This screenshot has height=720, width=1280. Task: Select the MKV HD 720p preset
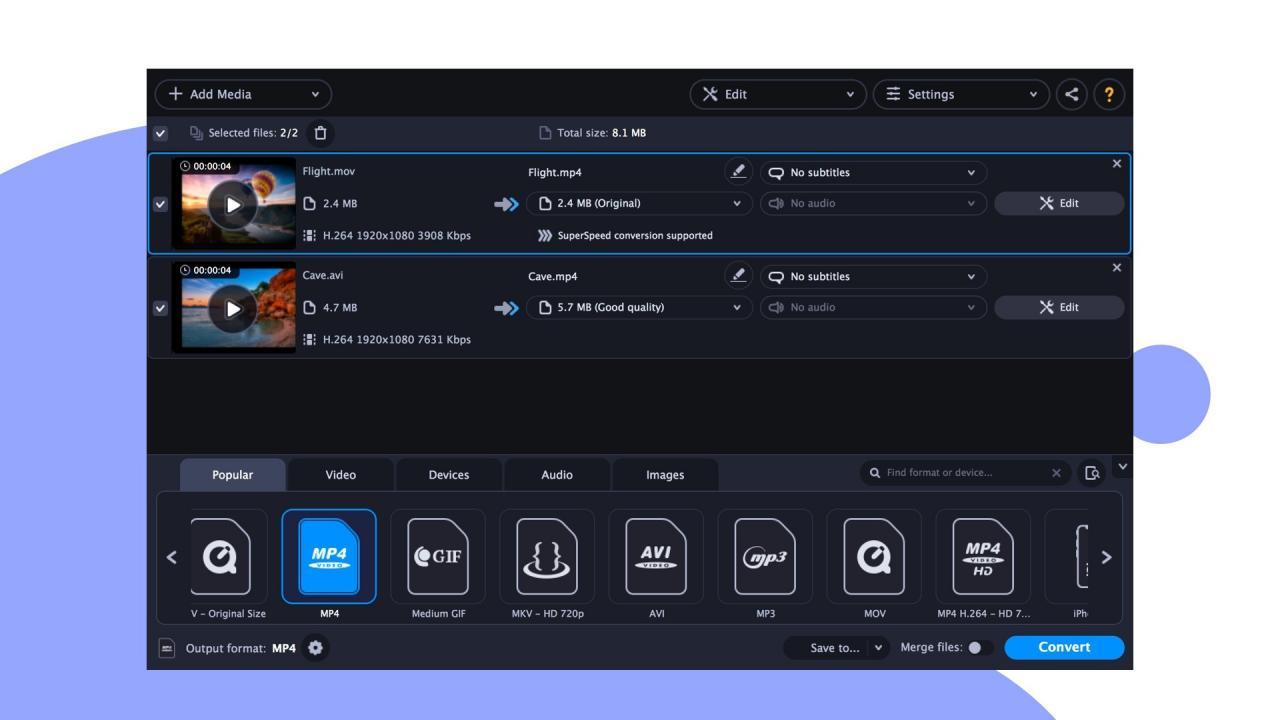(x=548, y=557)
